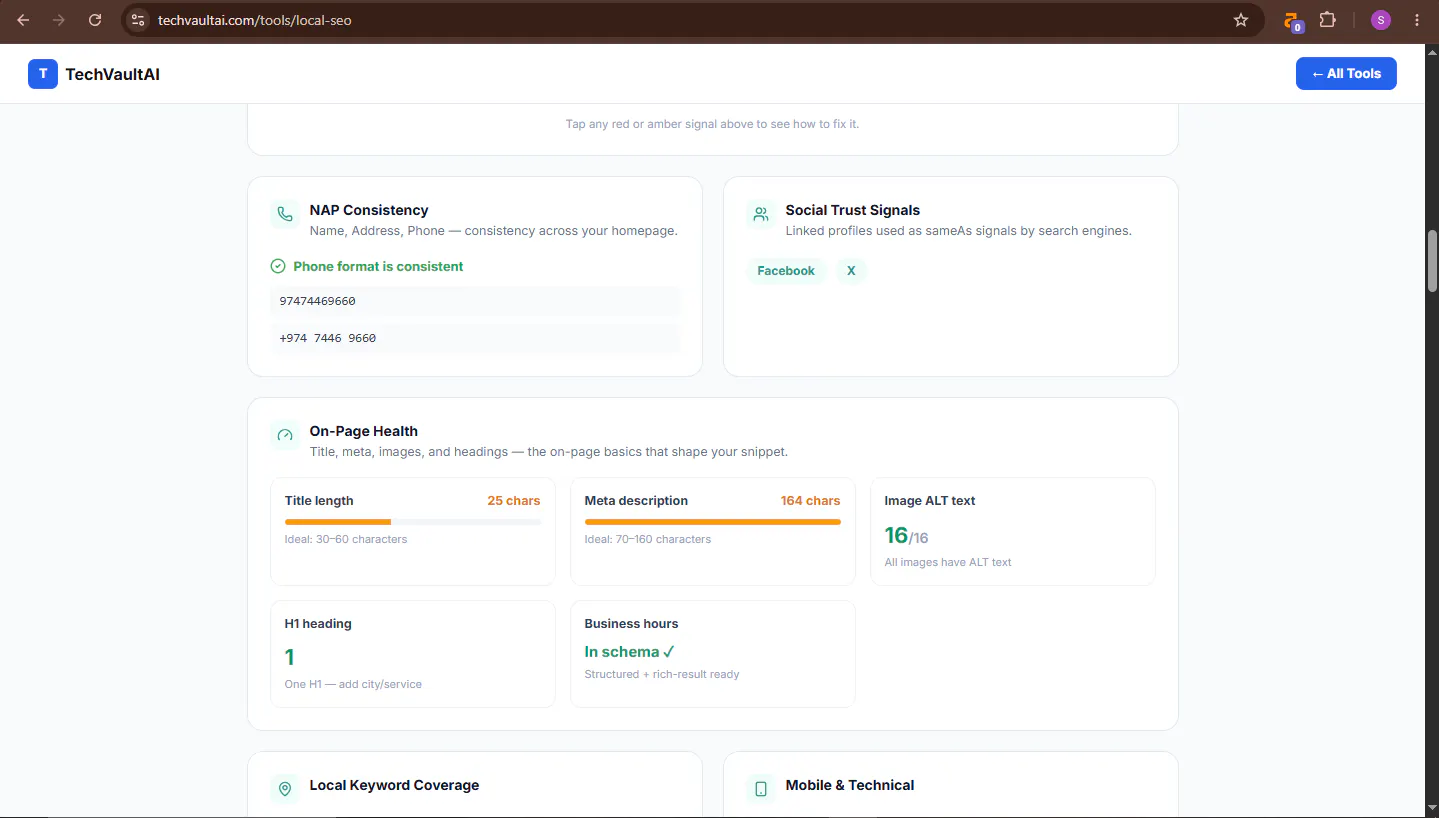Click the 164 chars value
The width and height of the screenshot is (1439, 818).
pyautogui.click(x=811, y=501)
